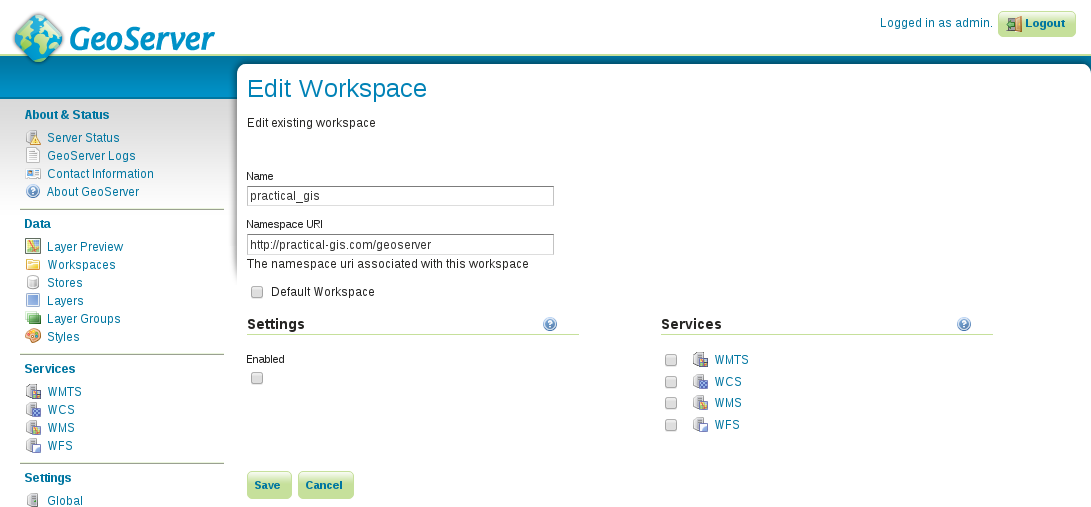Open the Stores page
This screenshot has width=1091, height=507.
click(65, 283)
